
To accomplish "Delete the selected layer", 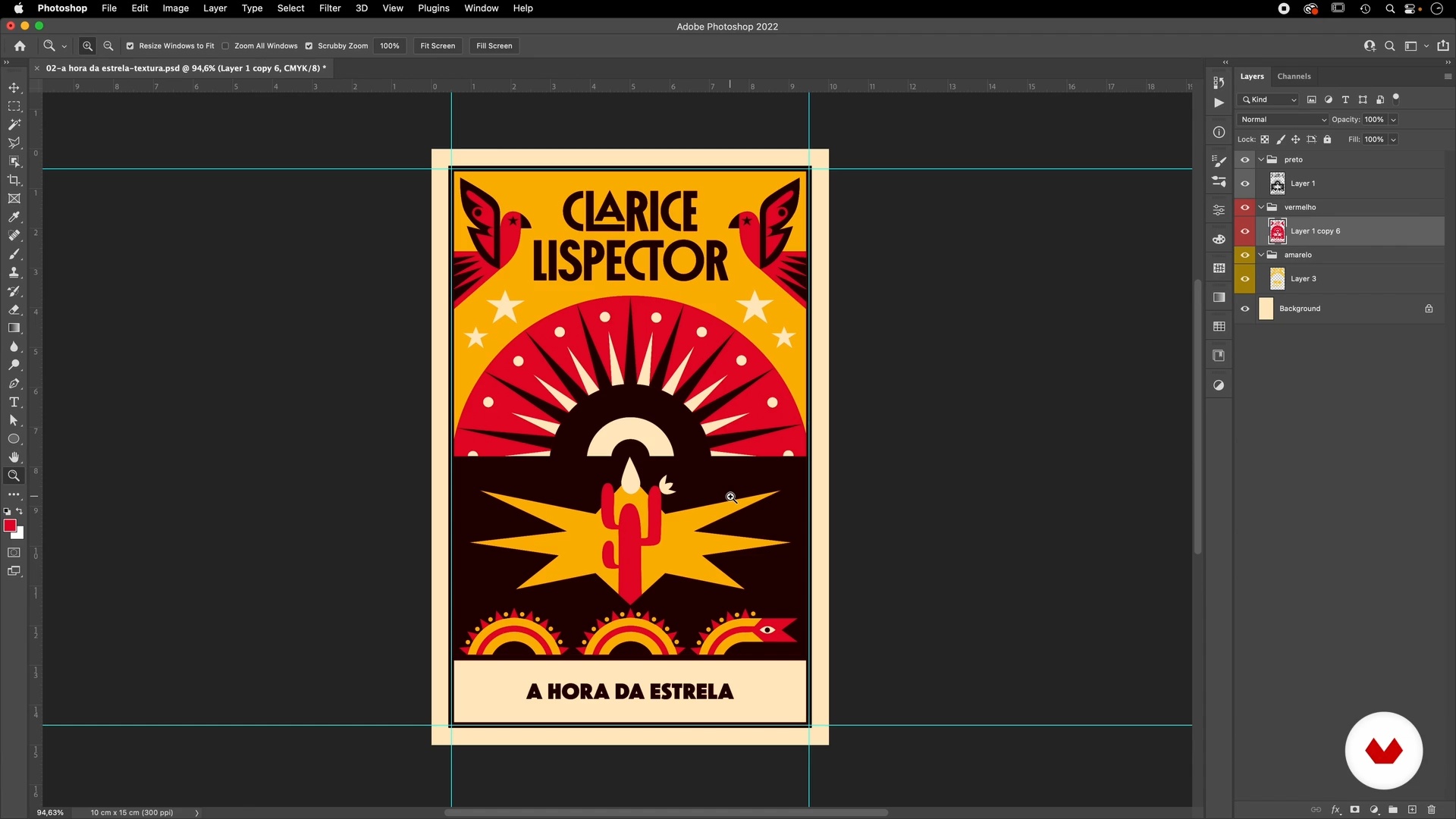I will (x=1432, y=810).
